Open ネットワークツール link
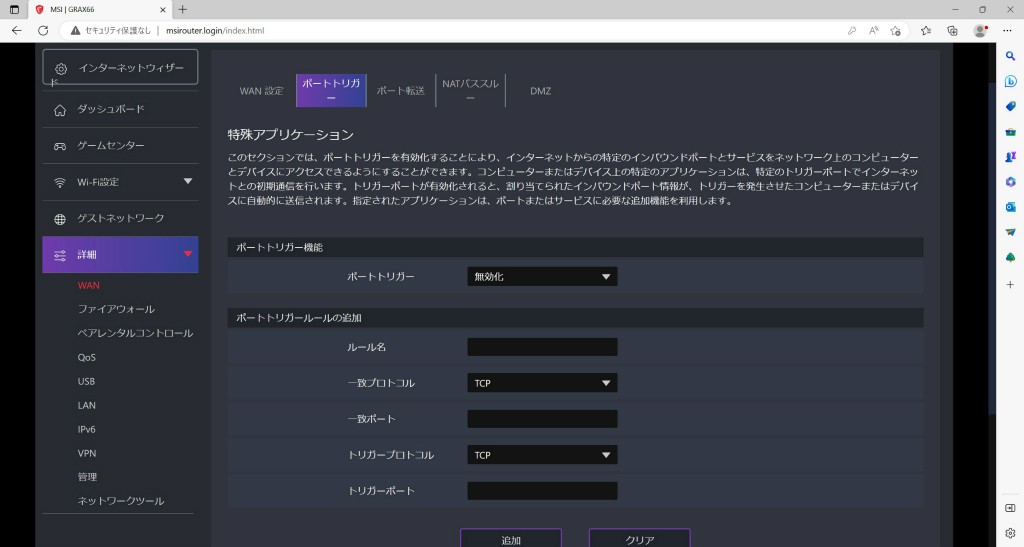Screen dimensions: 1024x547 (121, 501)
